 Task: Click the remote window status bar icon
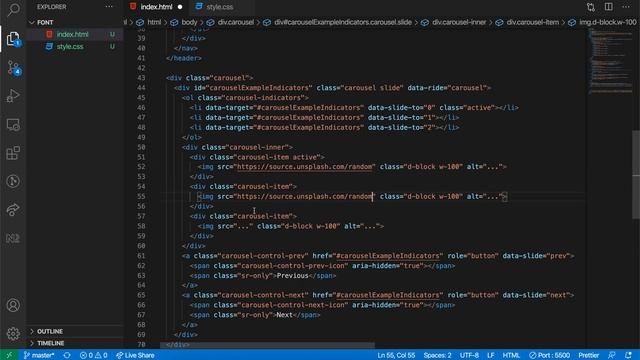(9, 355)
